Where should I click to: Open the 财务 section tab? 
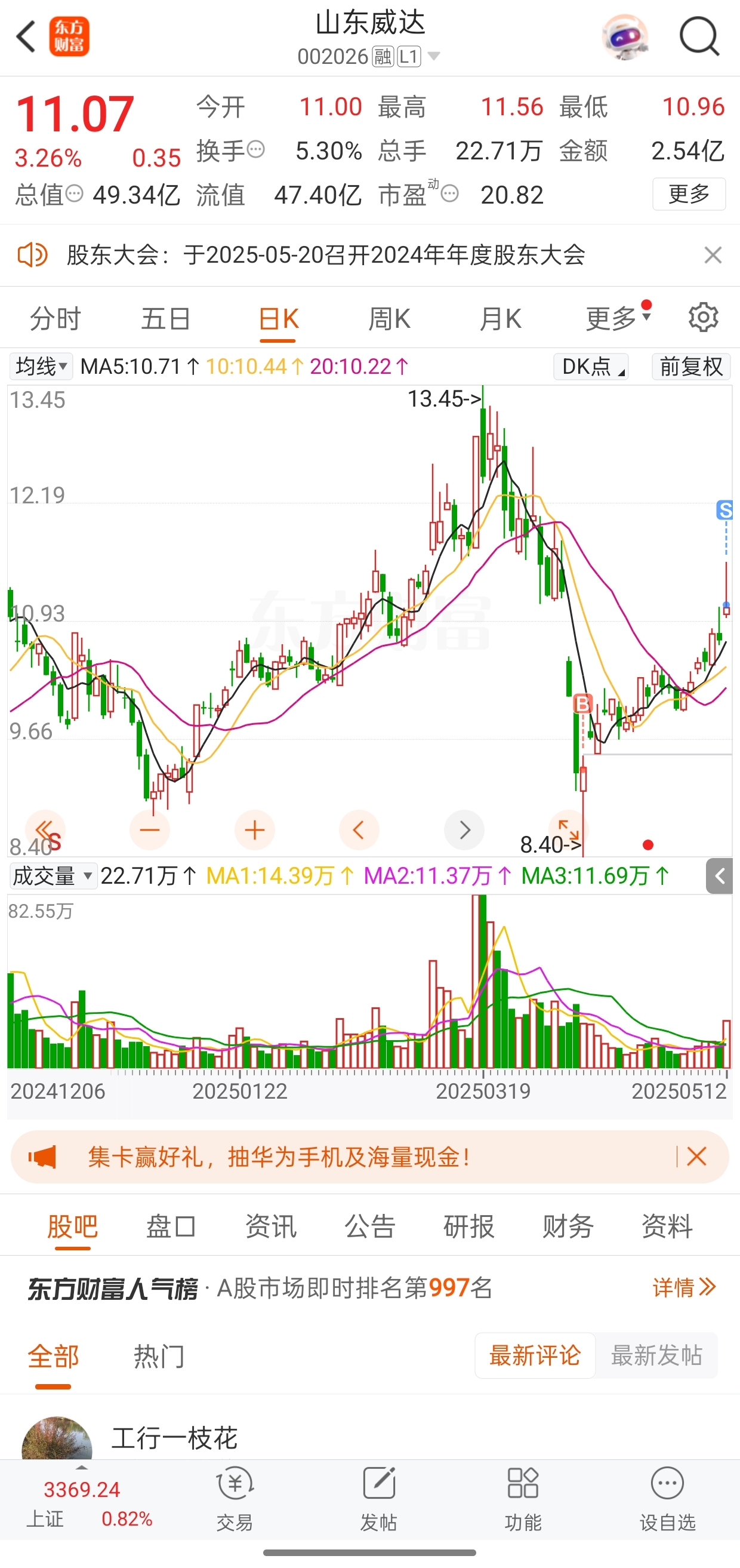tap(568, 1226)
